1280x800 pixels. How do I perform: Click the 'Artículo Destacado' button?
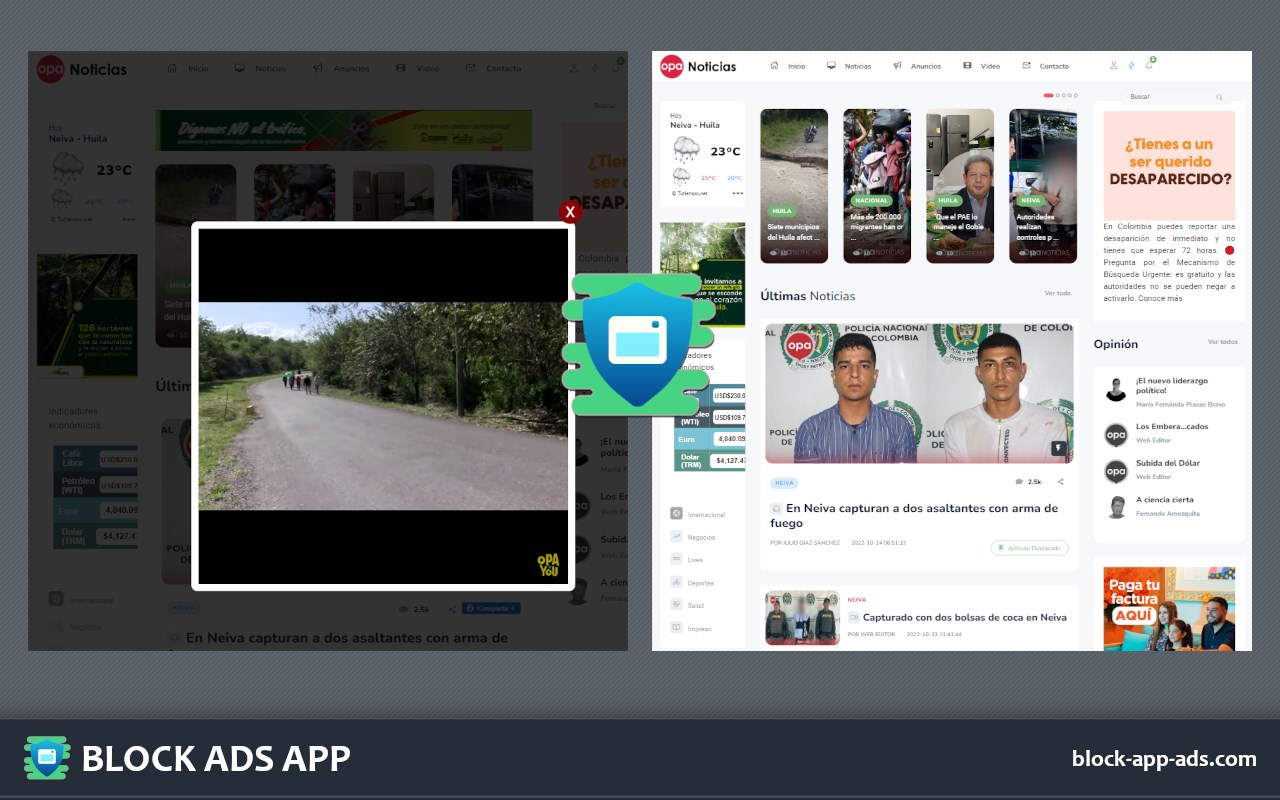tap(1029, 548)
